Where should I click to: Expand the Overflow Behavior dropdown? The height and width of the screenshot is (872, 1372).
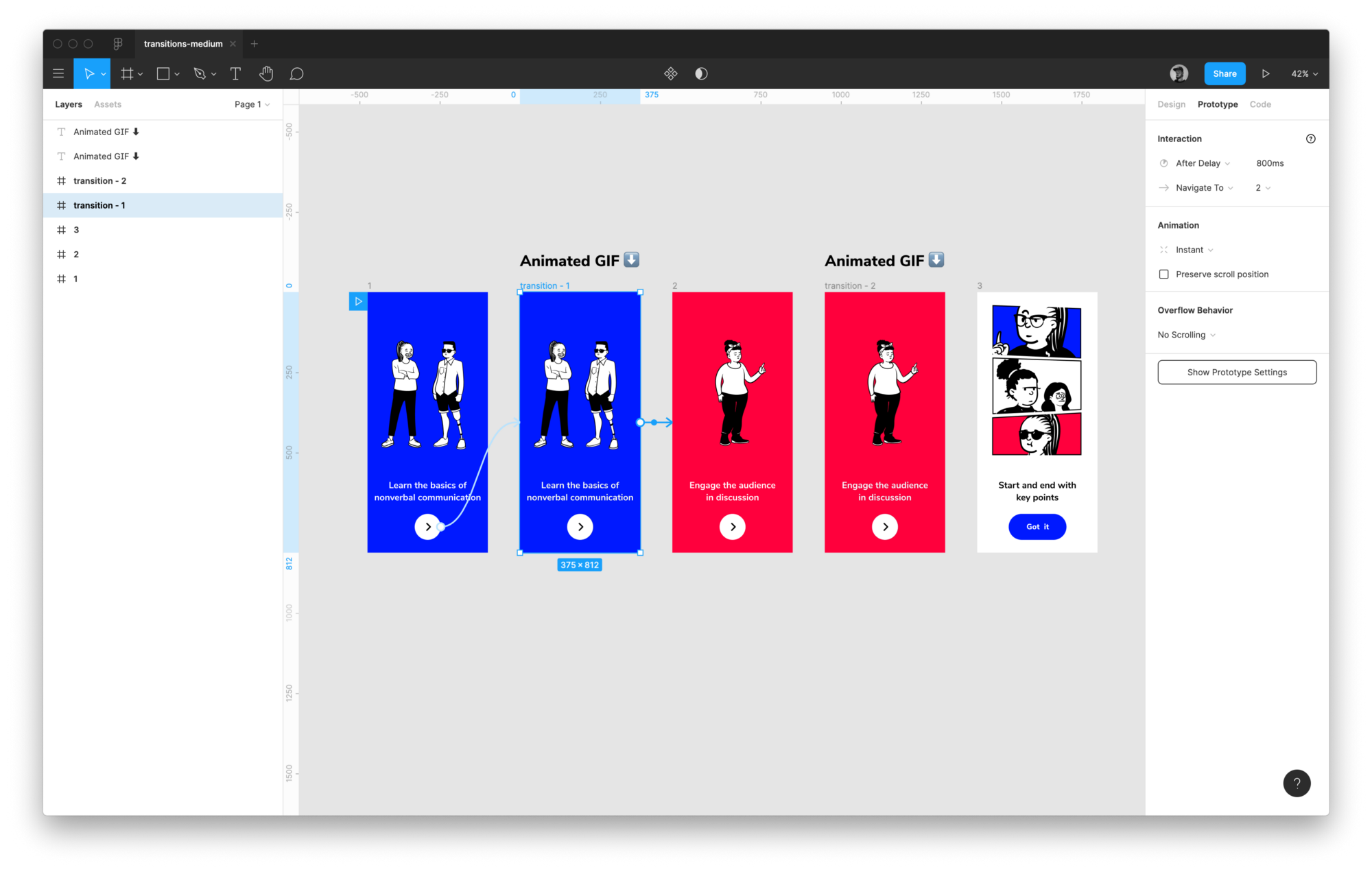1186,334
